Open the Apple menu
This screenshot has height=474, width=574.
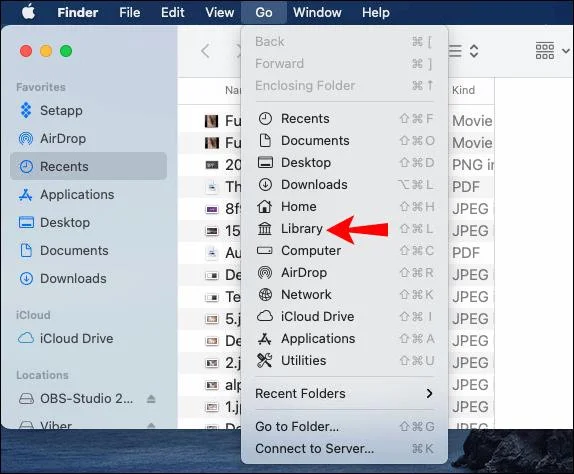click(x=29, y=12)
